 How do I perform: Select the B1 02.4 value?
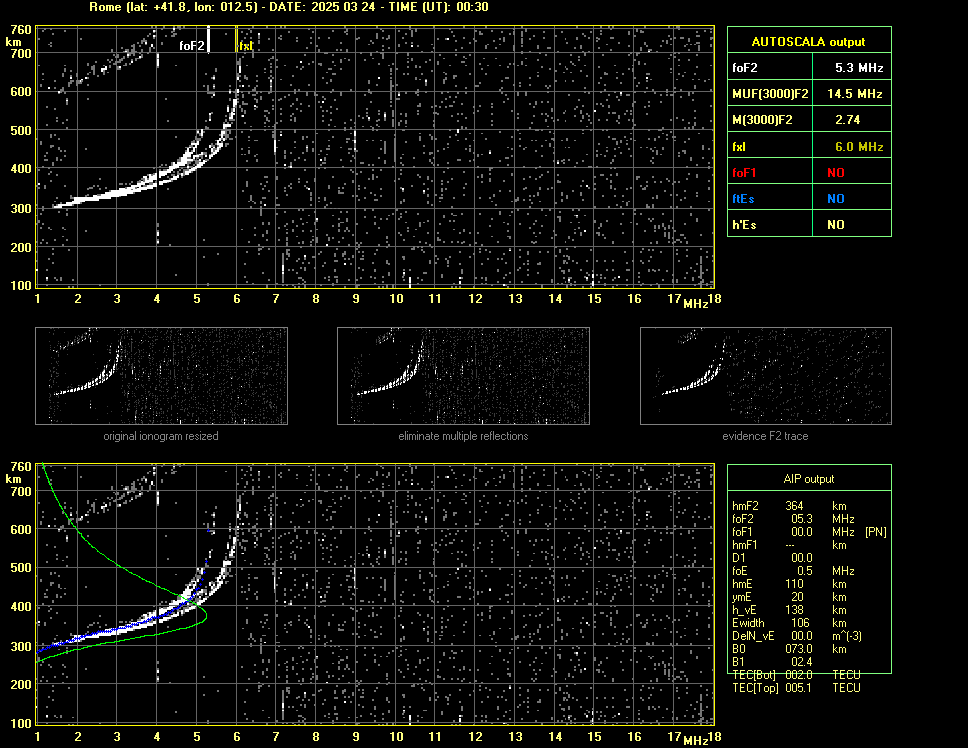pyautogui.click(x=802, y=662)
